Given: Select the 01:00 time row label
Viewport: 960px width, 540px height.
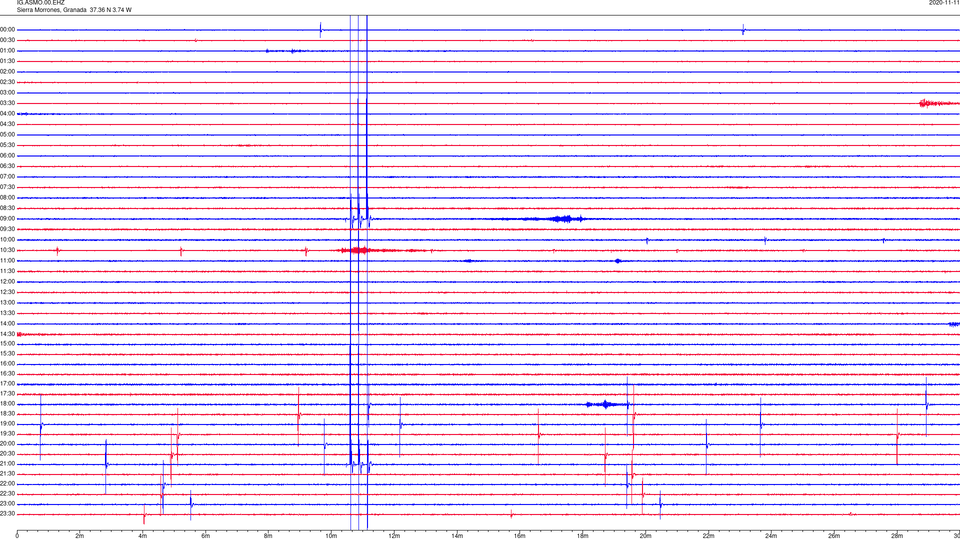Looking at the screenshot, I should [8, 51].
